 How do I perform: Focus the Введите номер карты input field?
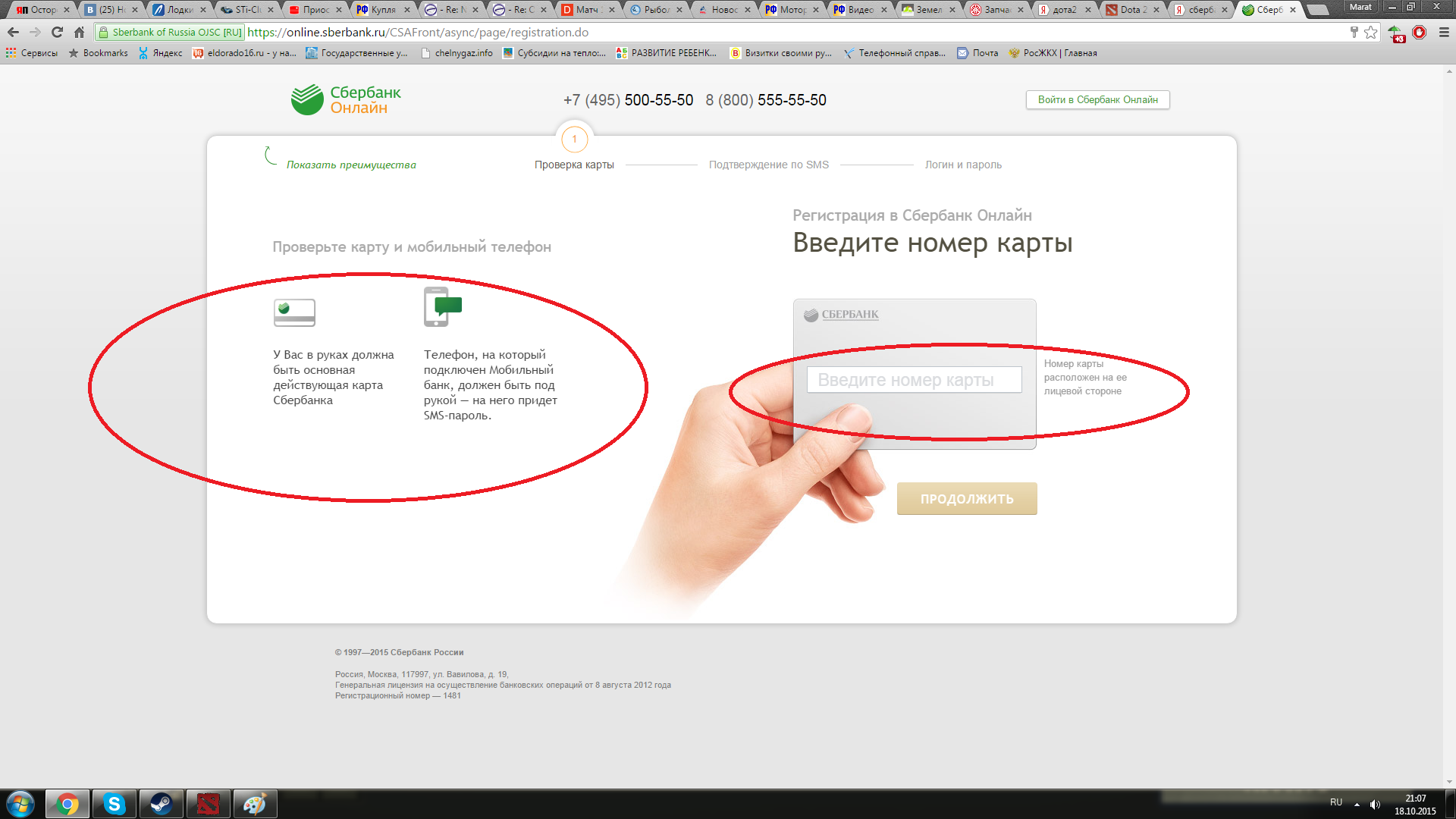tap(914, 380)
